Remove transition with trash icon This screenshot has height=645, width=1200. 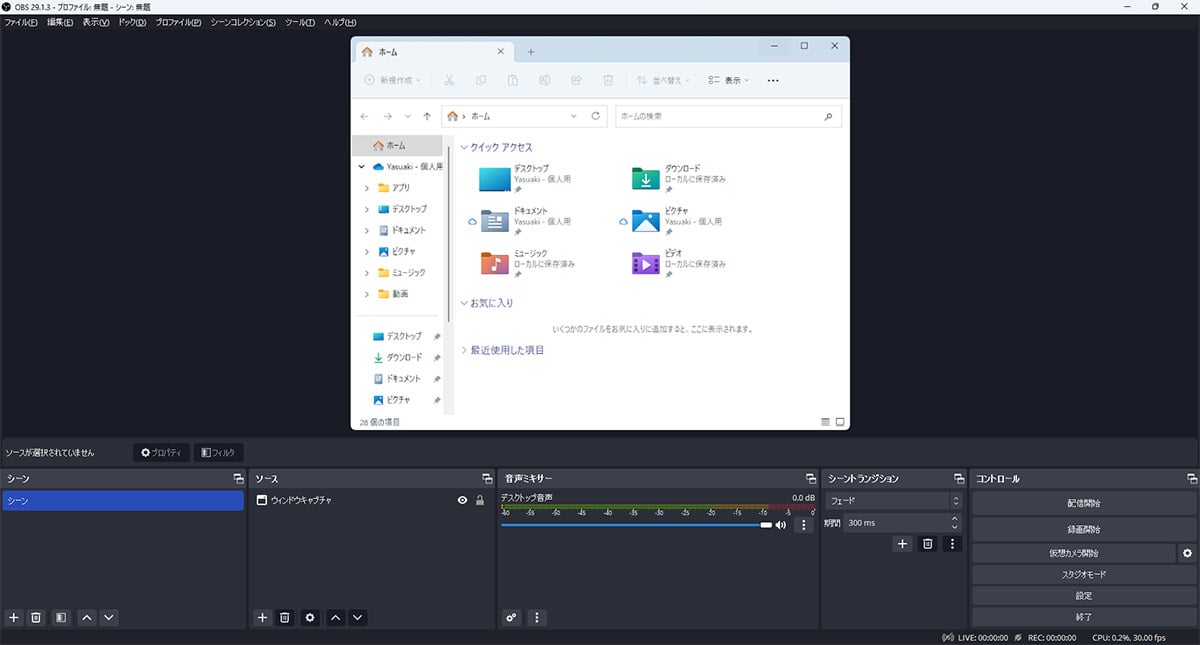click(927, 543)
